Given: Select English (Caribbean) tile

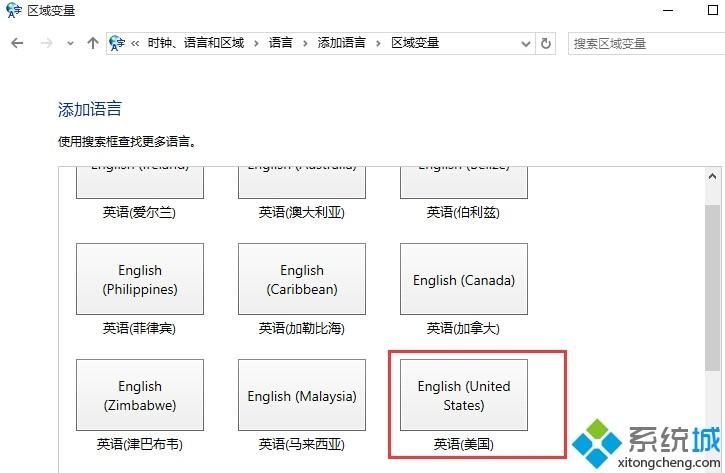Looking at the screenshot, I should (302, 279).
